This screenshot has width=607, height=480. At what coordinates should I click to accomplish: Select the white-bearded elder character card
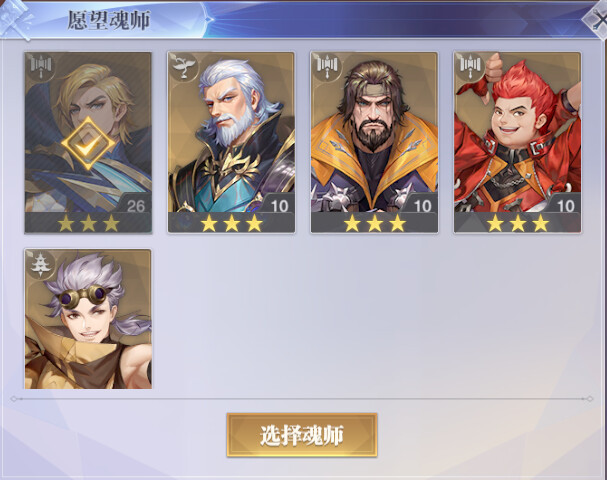pyautogui.click(x=231, y=143)
